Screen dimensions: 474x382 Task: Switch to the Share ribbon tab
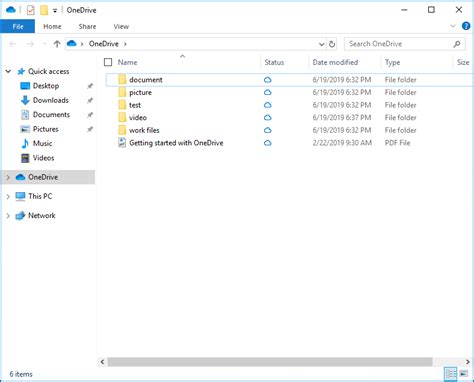click(x=87, y=26)
